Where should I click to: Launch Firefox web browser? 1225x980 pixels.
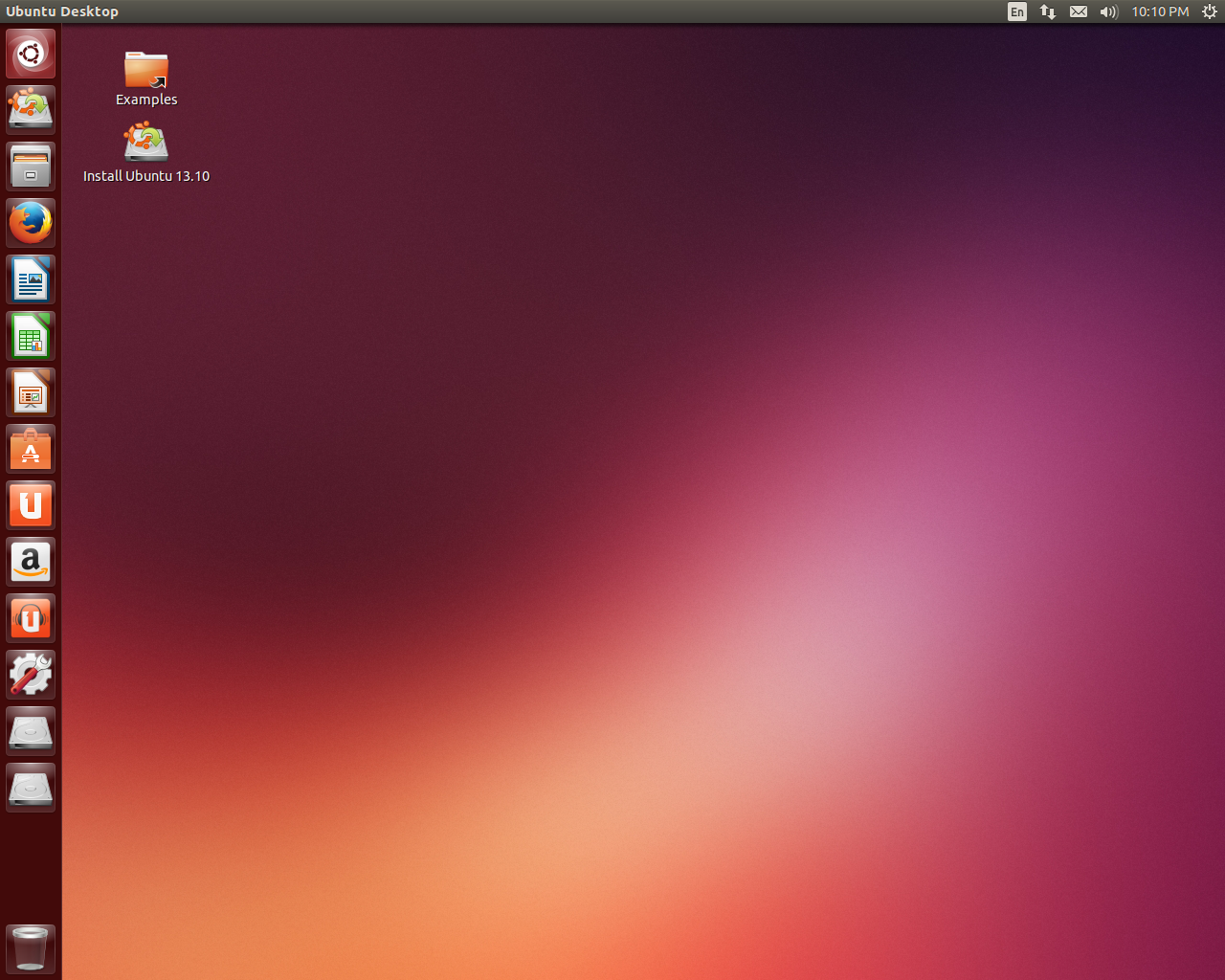(x=31, y=223)
